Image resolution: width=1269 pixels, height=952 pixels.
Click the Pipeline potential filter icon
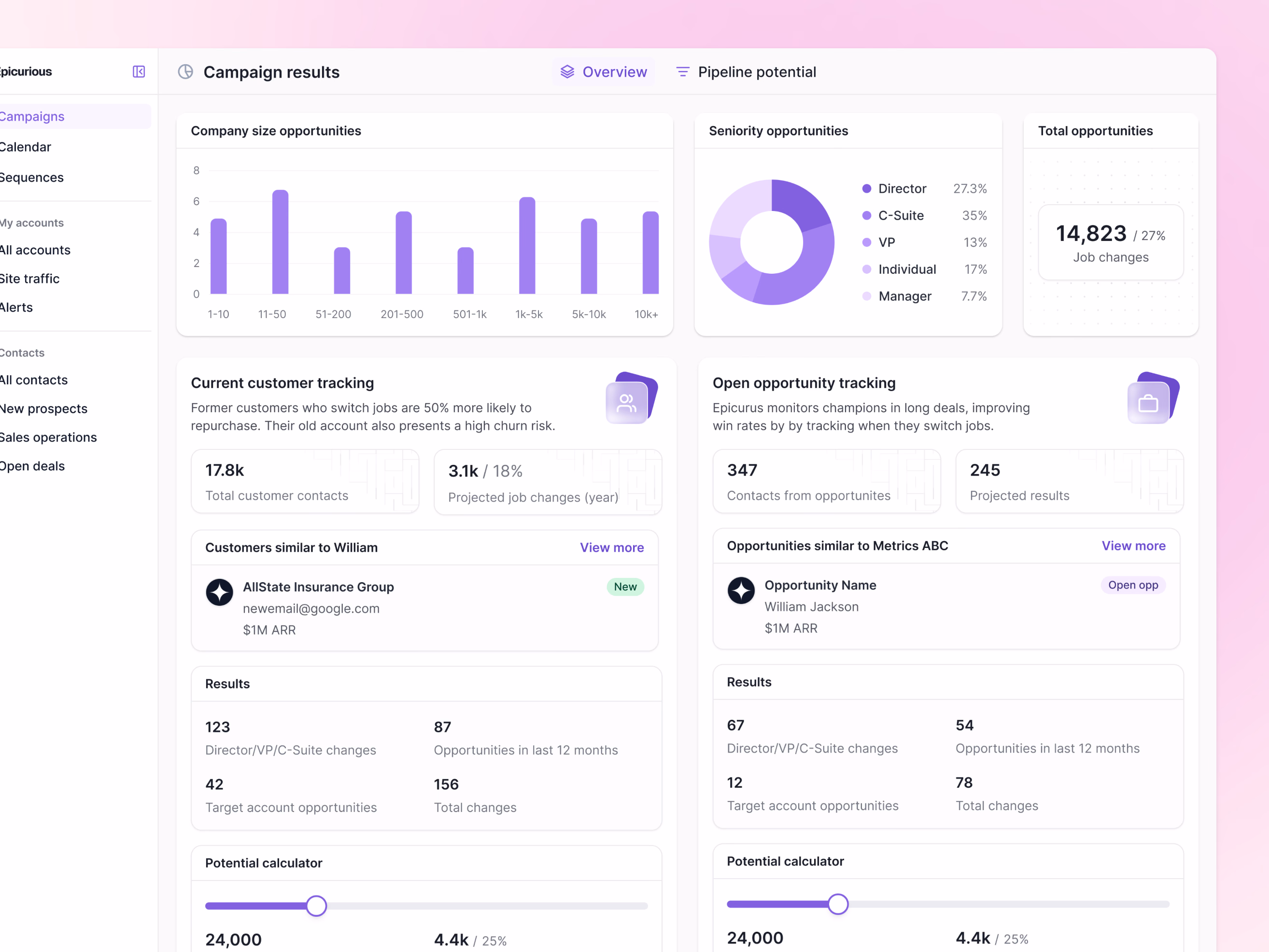tap(683, 71)
